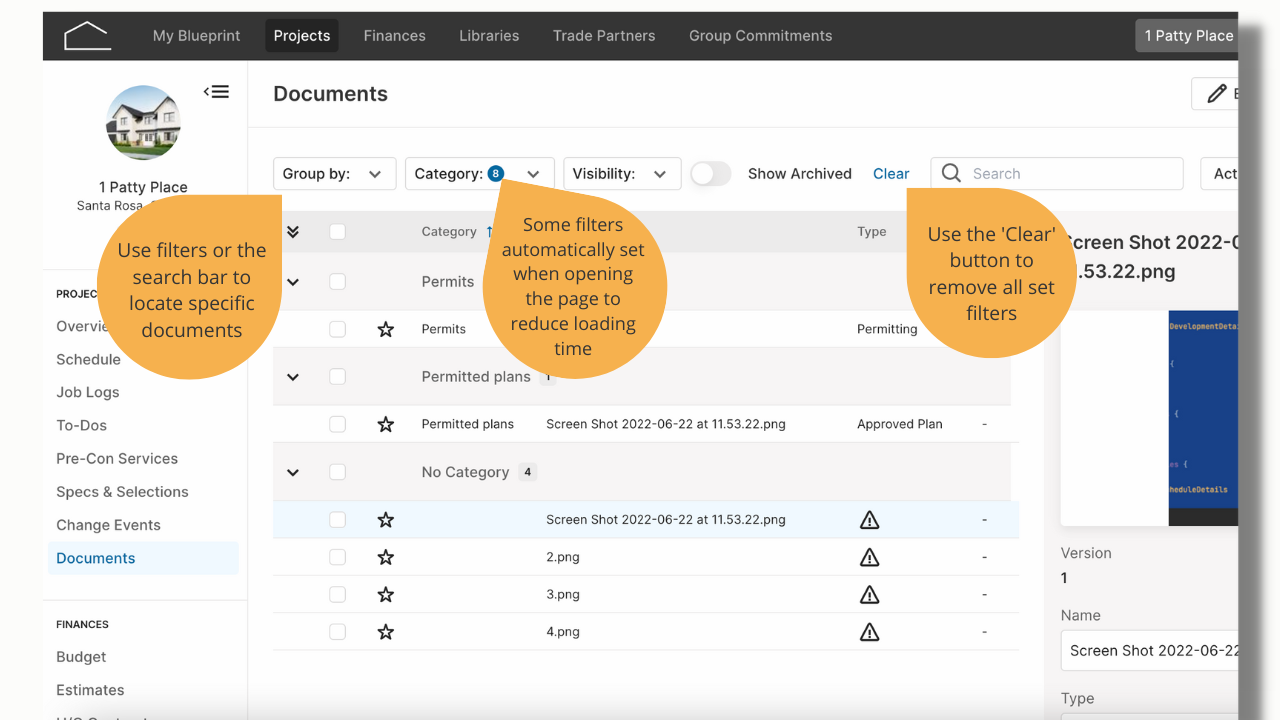The image size is (1280, 720).
Task: Click the magnifier icon in search box
Action: (952, 173)
